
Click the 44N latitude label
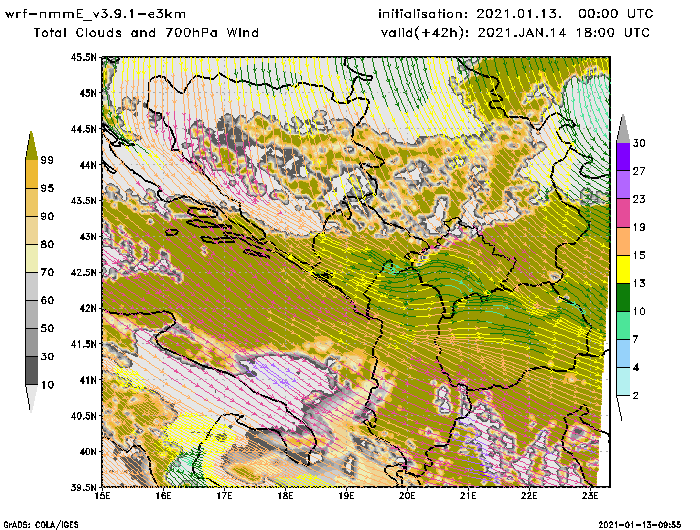(x=88, y=165)
